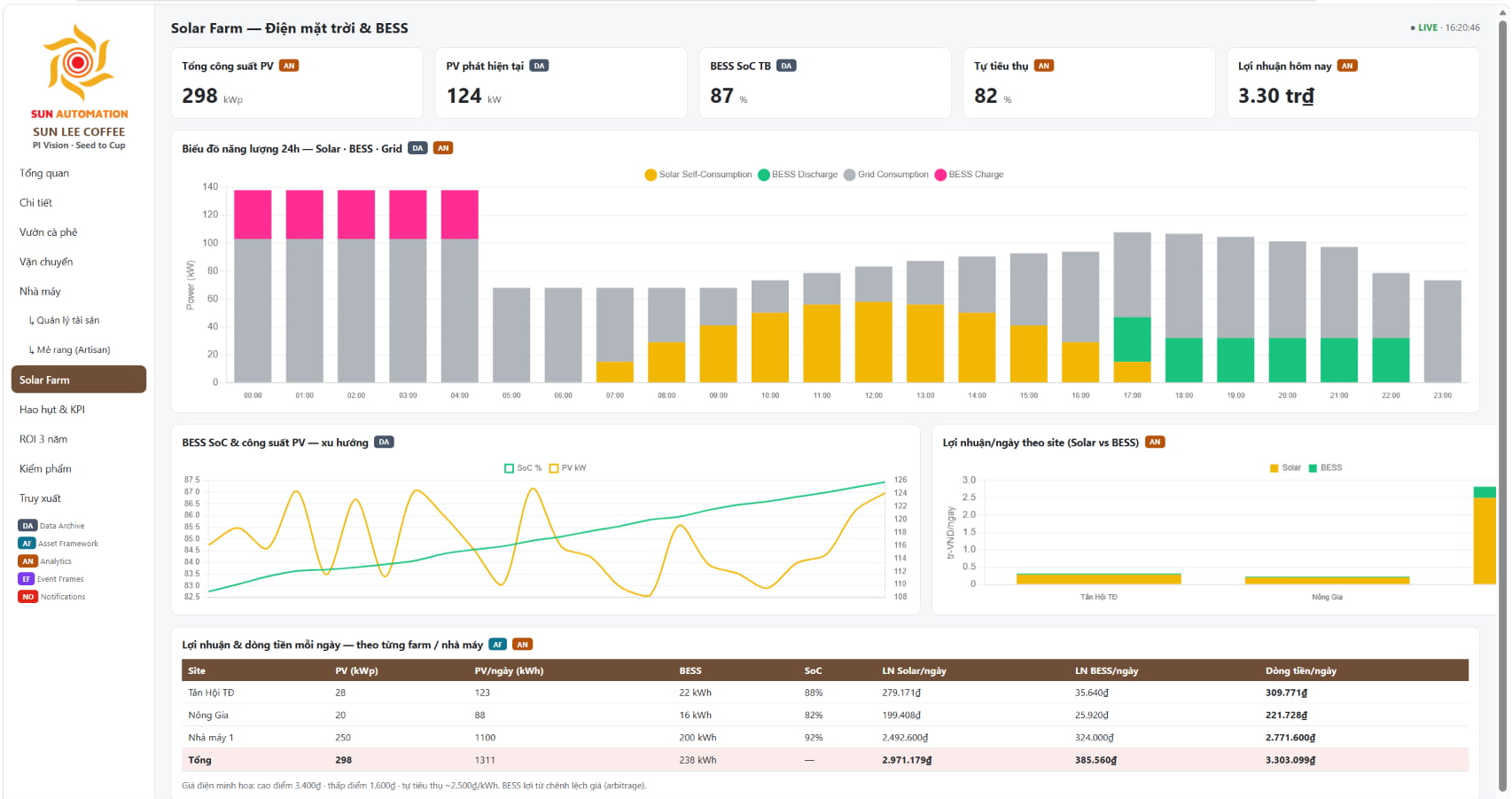The image size is (1512, 799).
Task: Click the NO Notifications badge in sidebar
Action: click(x=27, y=597)
